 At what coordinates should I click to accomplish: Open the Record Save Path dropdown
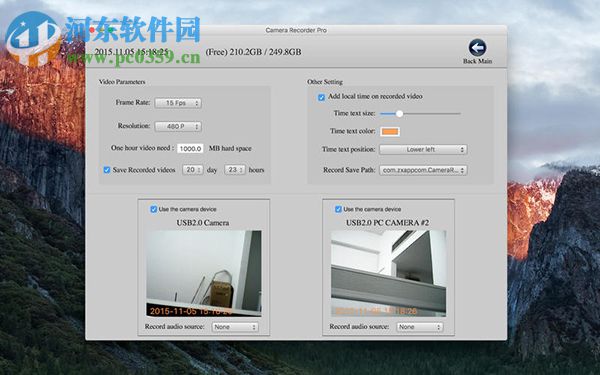[423, 170]
